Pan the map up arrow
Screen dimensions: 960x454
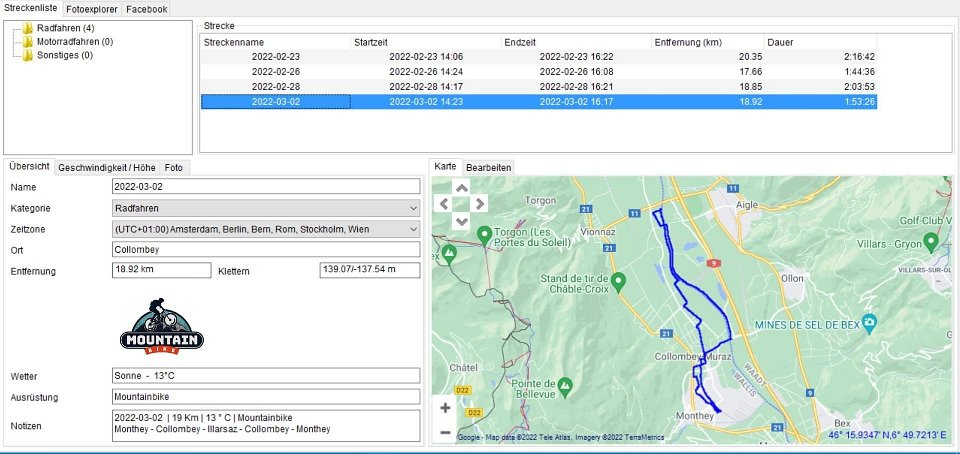(462, 187)
